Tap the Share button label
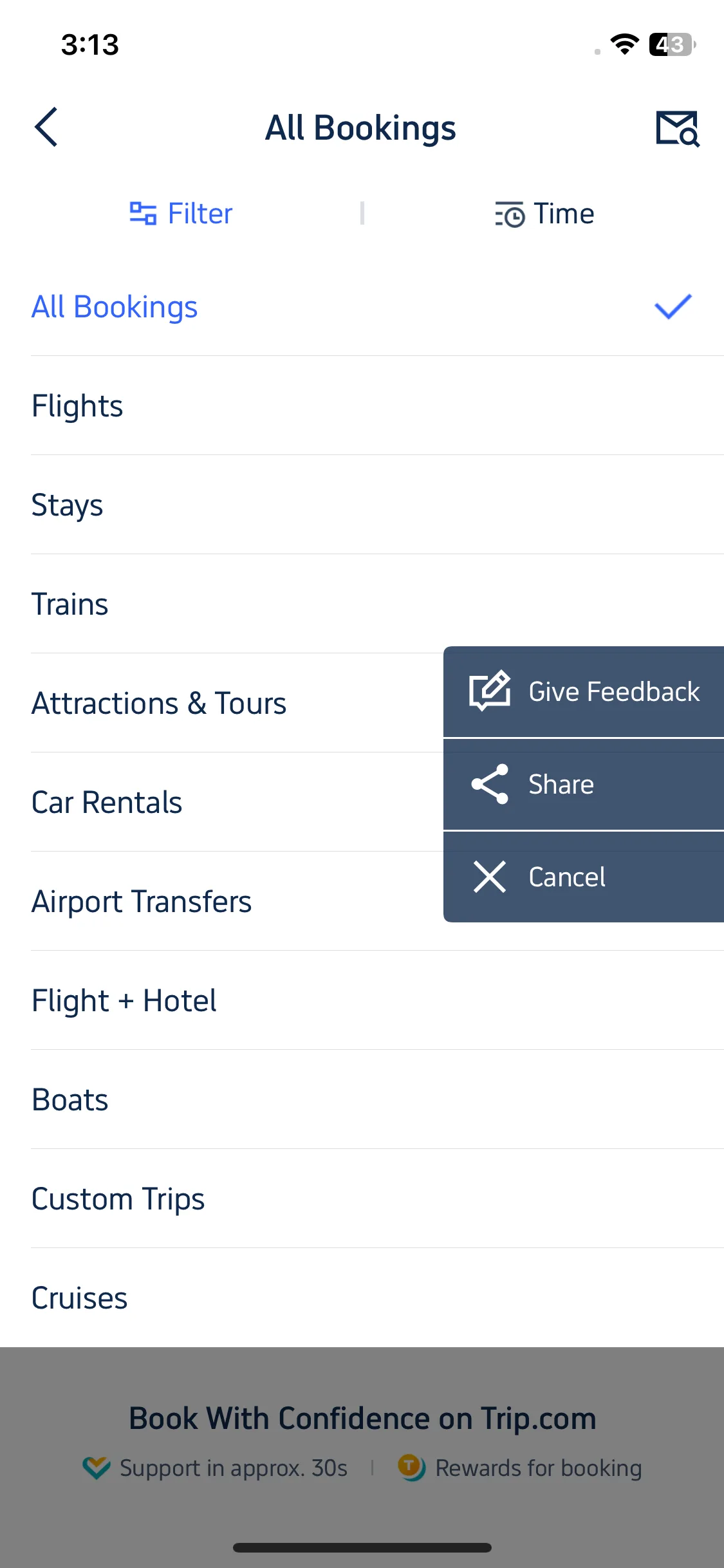This screenshot has width=724, height=1568. pos(561,784)
